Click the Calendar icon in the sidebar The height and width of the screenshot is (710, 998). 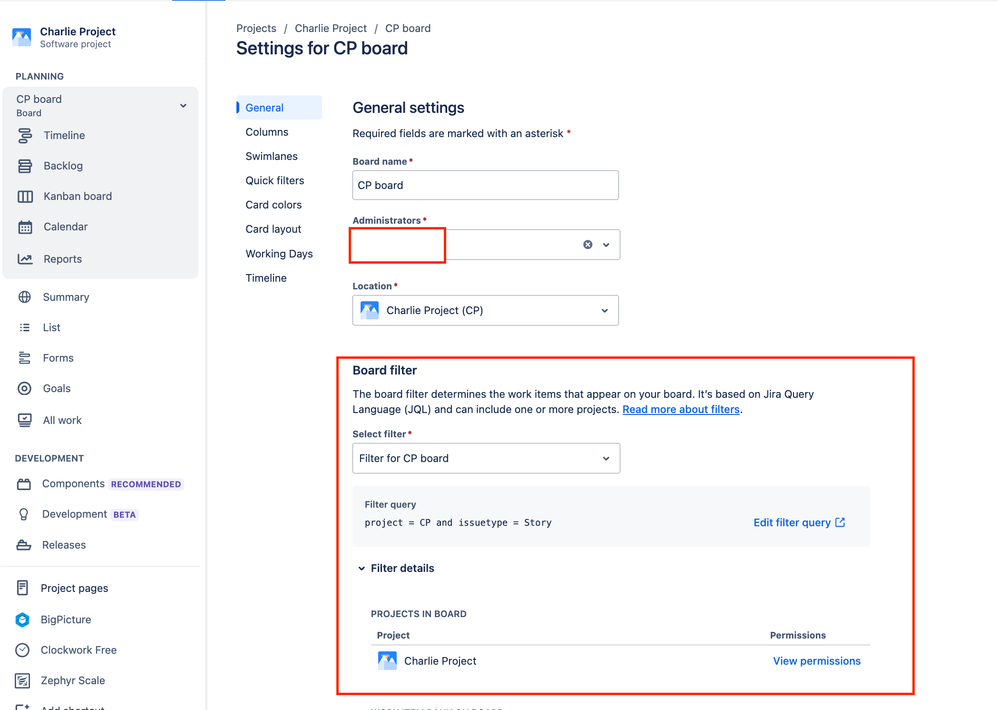pyautogui.click(x=25, y=227)
